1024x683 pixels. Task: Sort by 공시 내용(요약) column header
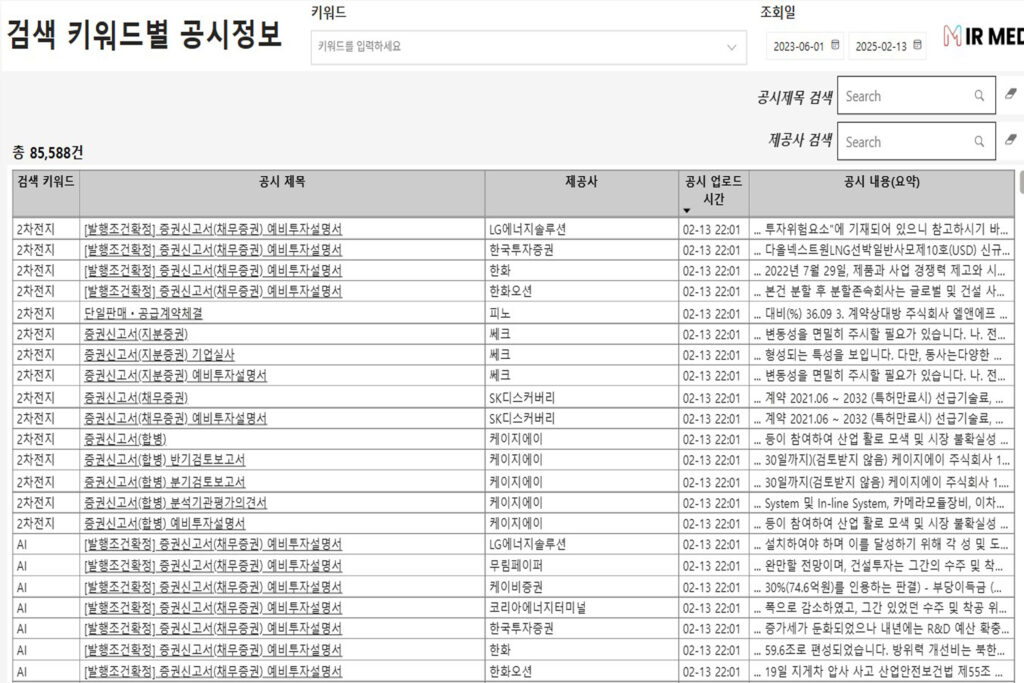pyautogui.click(x=882, y=193)
